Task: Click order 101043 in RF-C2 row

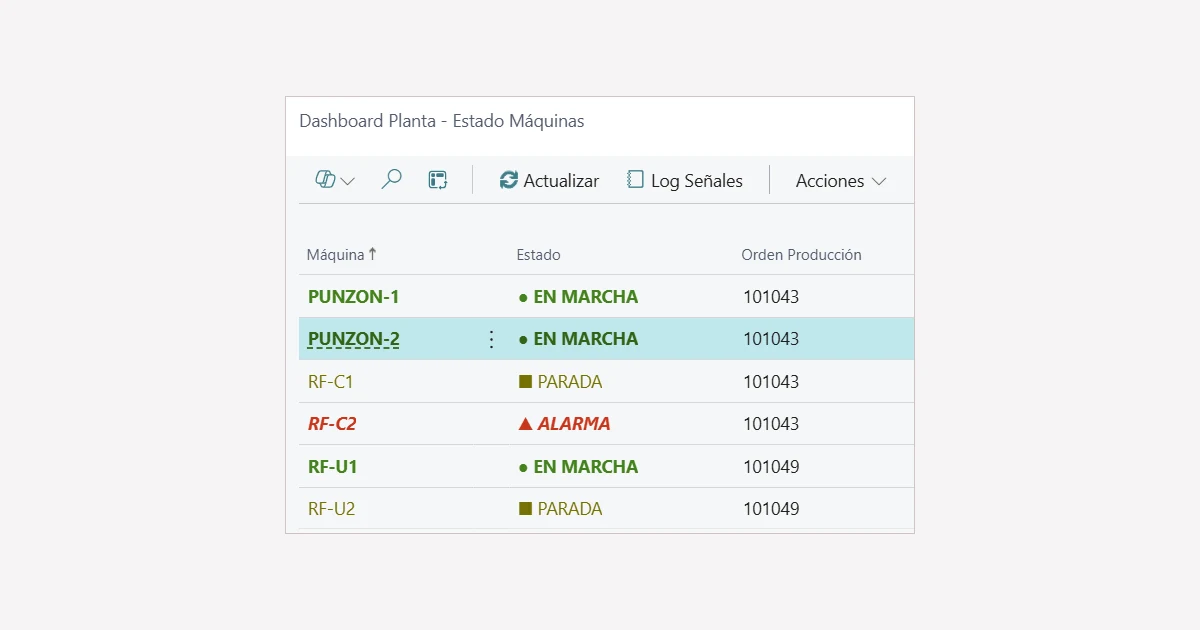Action: pyautogui.click(x=771, y=424)
